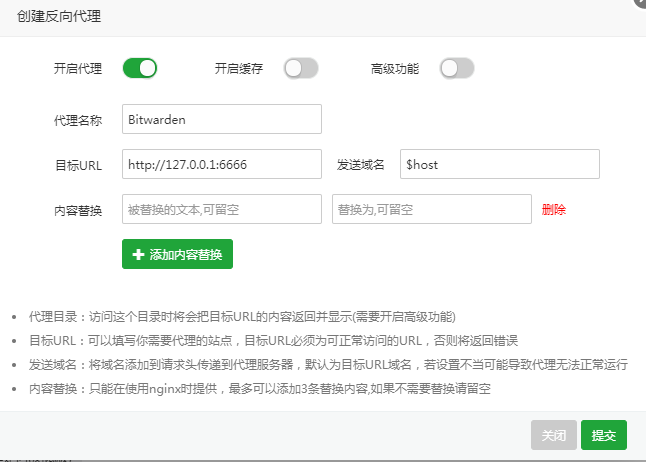
Task: Click the 代理目录 help text line
Action: tap(242, 317)
